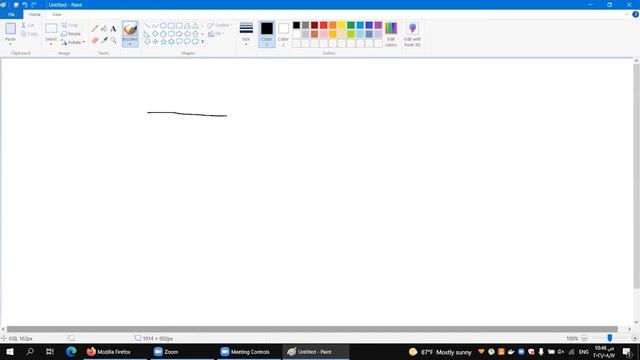This screenshot has width=640, height=360.
Task: Click the Undo arrow in title bar
Action: [24, 5]
